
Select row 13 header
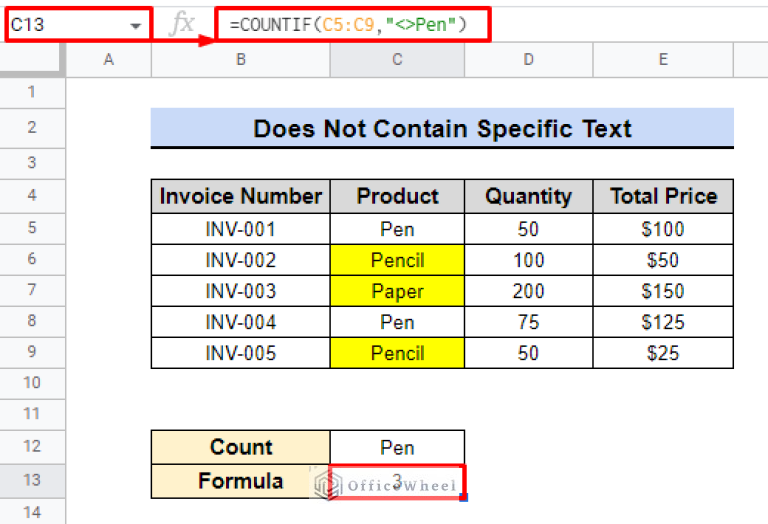click(32, 480)
